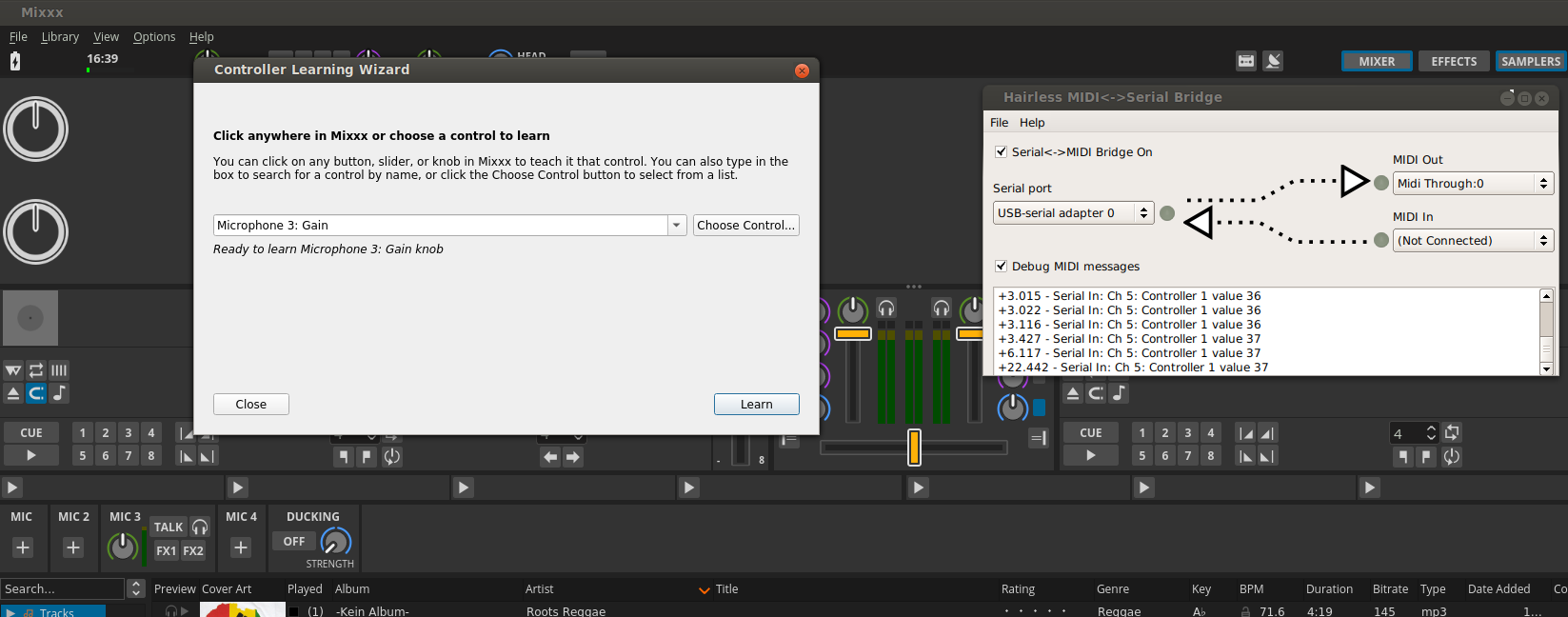Toggle FX2 for MIC 3
This screenshot has width=1568, height=617.
193,550
